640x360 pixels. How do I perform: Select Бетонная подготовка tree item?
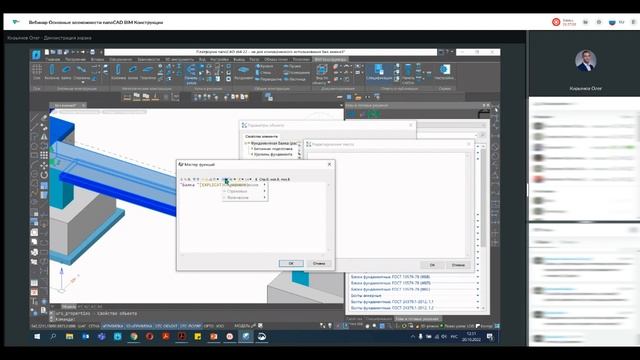pos(273,149)
